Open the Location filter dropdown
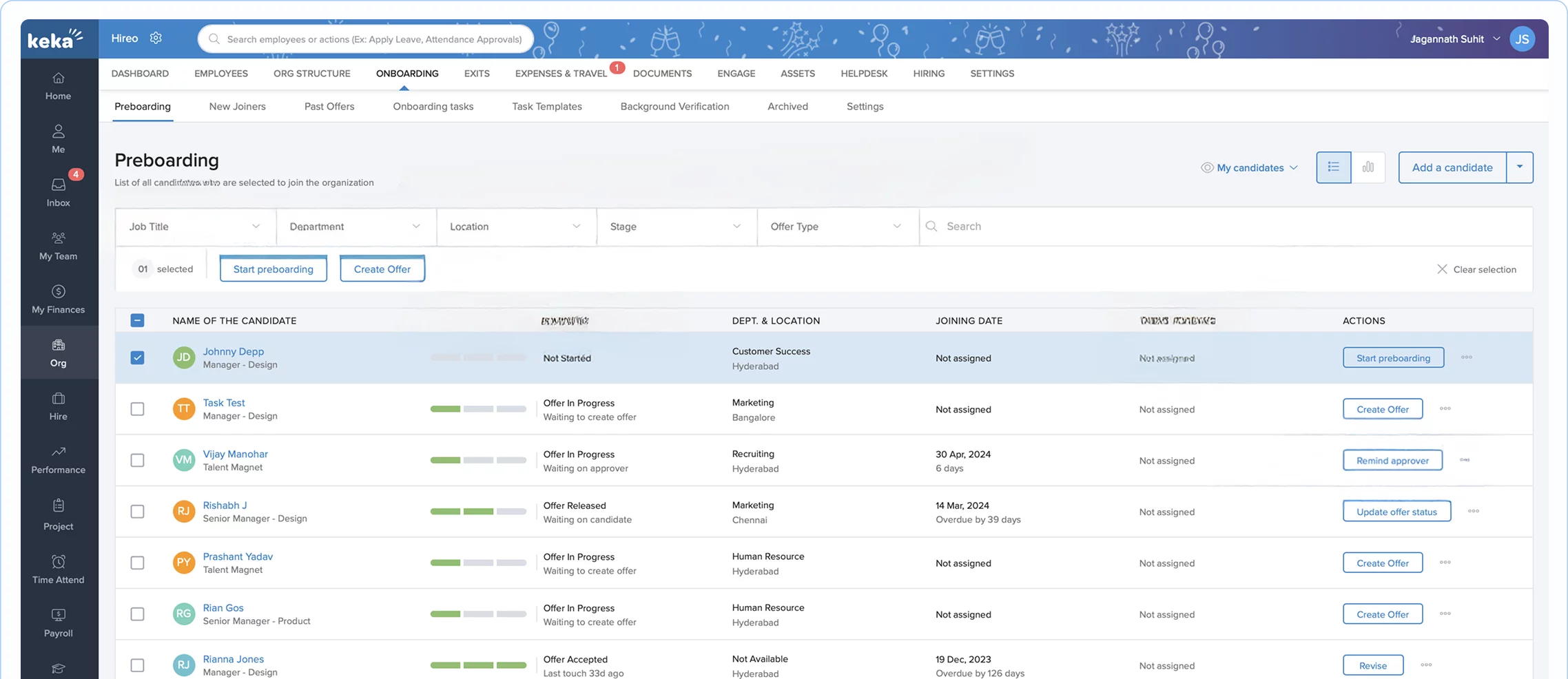The image size is (1568, 679). 517,227
